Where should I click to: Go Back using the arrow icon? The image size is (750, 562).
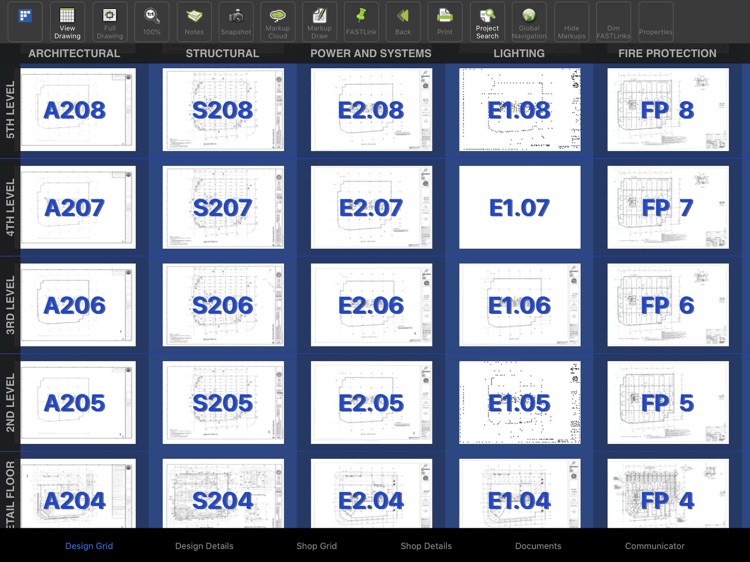(x=403, y=21)
